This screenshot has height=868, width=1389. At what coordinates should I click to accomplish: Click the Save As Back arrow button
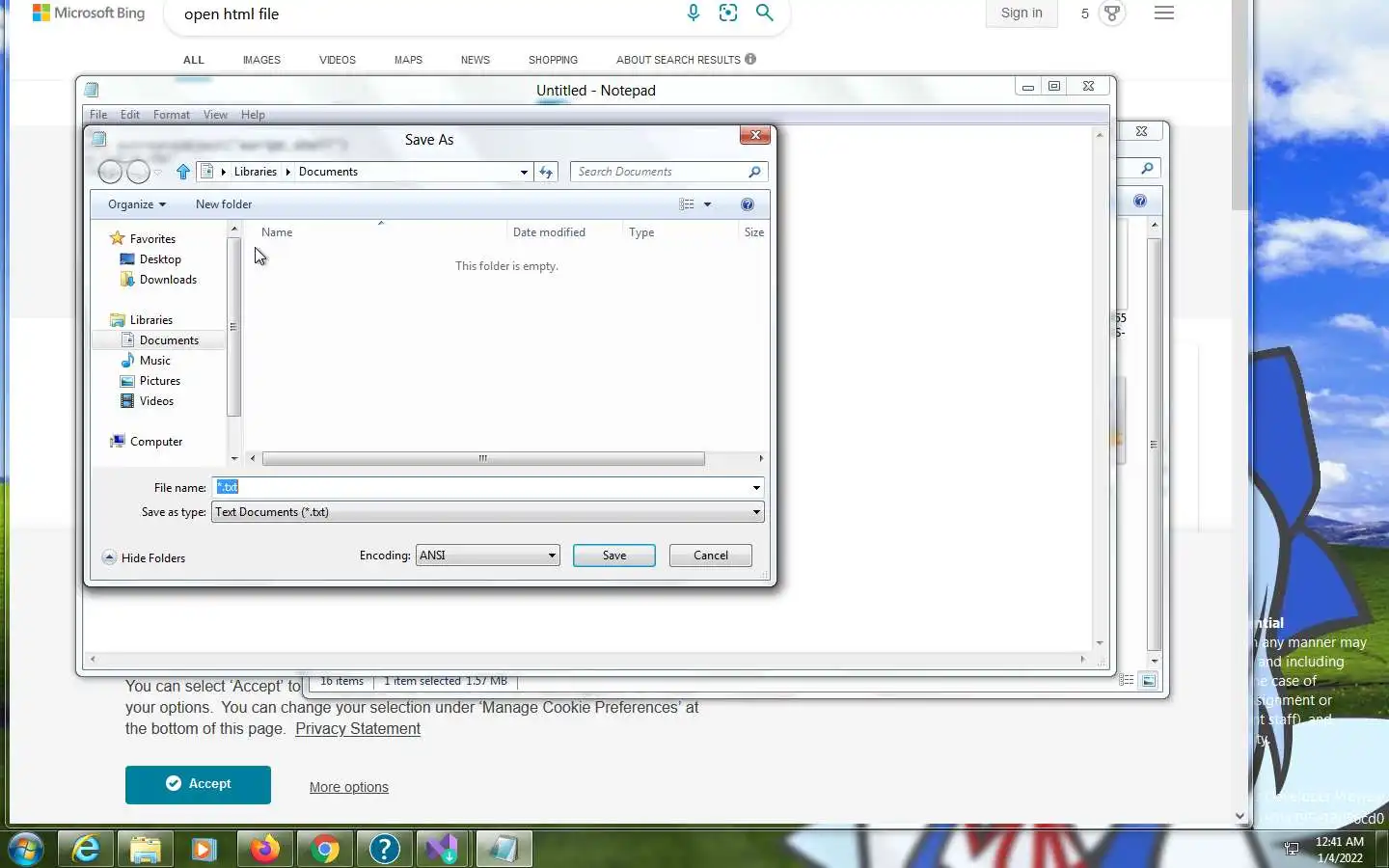tap(110, 172)
